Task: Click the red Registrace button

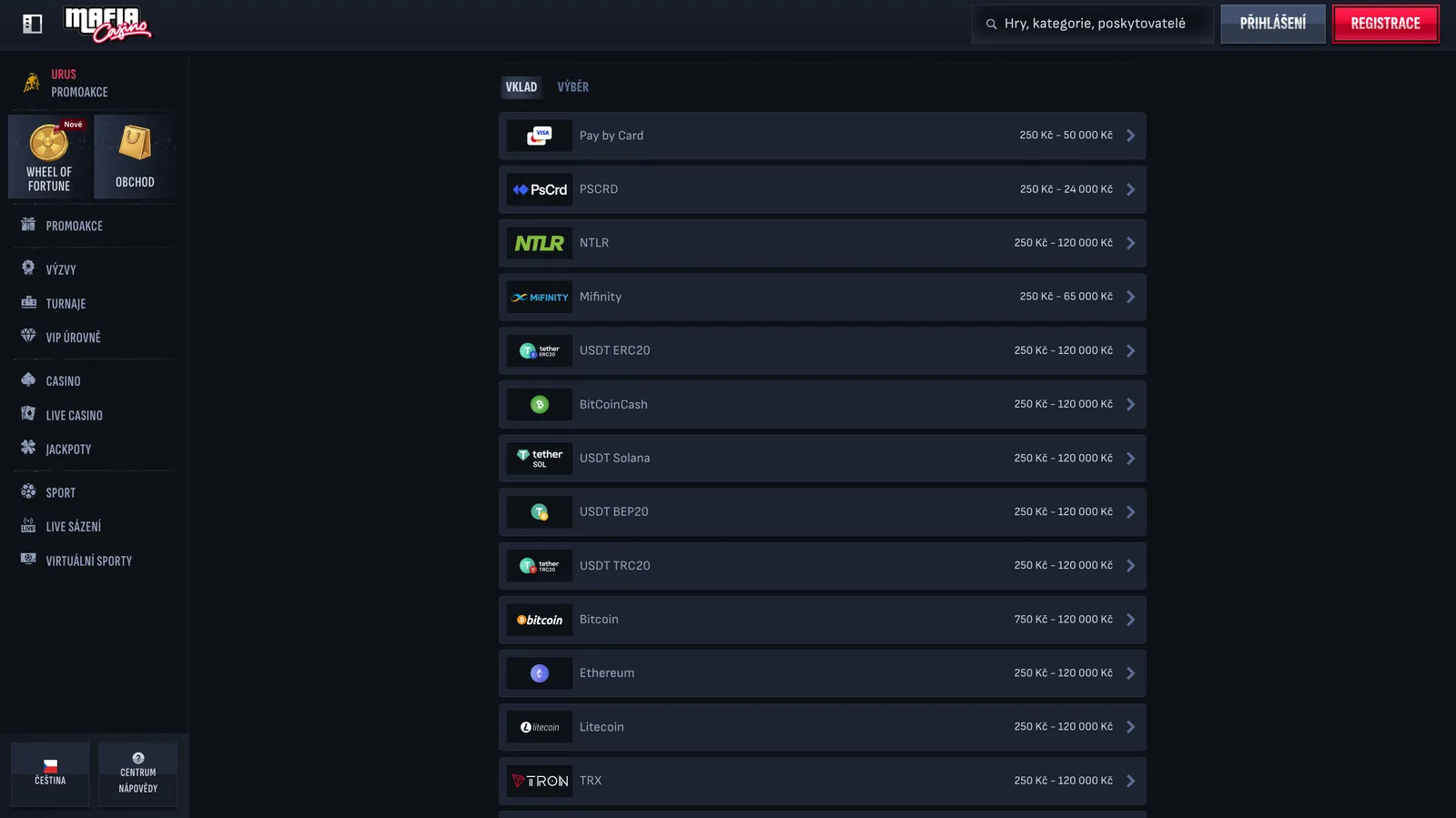Action: click(x=1385, y=24)
